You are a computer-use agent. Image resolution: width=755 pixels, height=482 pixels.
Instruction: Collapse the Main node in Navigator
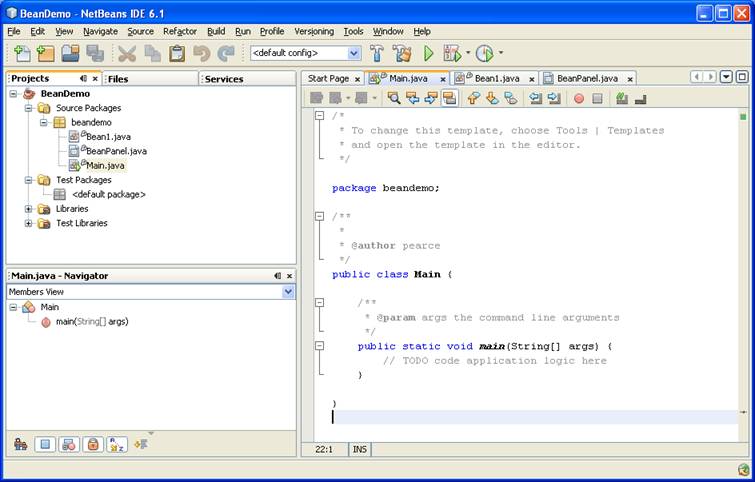pos(13,307)
